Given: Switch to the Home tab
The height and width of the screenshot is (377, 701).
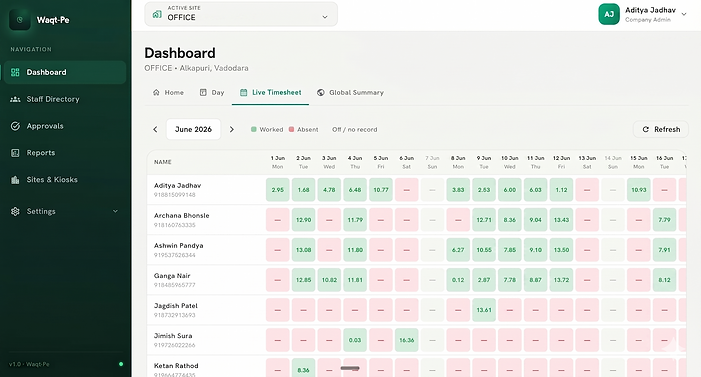Looking at the screenshot, I should [x=169, y=93].
